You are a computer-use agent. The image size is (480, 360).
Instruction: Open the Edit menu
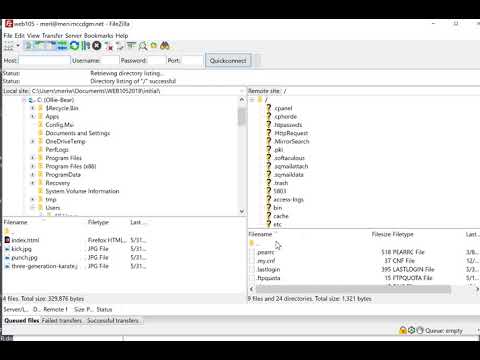pos(20,35)
